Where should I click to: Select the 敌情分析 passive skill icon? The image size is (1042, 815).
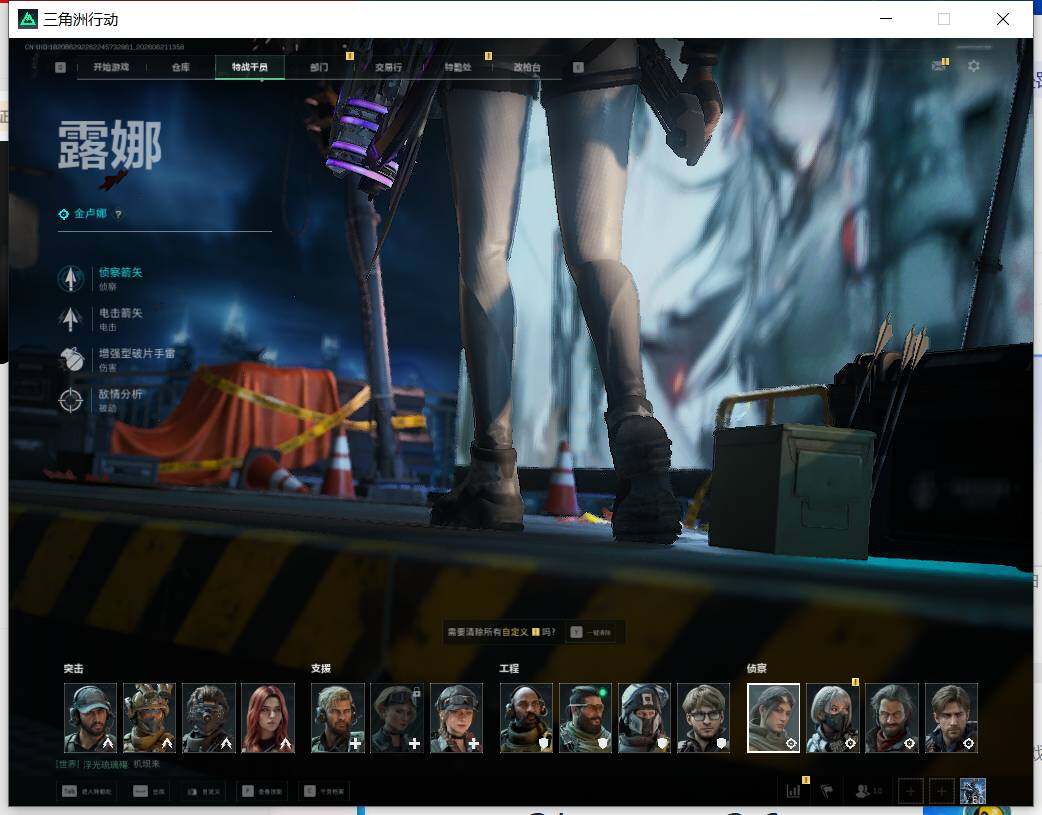(x=70, y=400)
